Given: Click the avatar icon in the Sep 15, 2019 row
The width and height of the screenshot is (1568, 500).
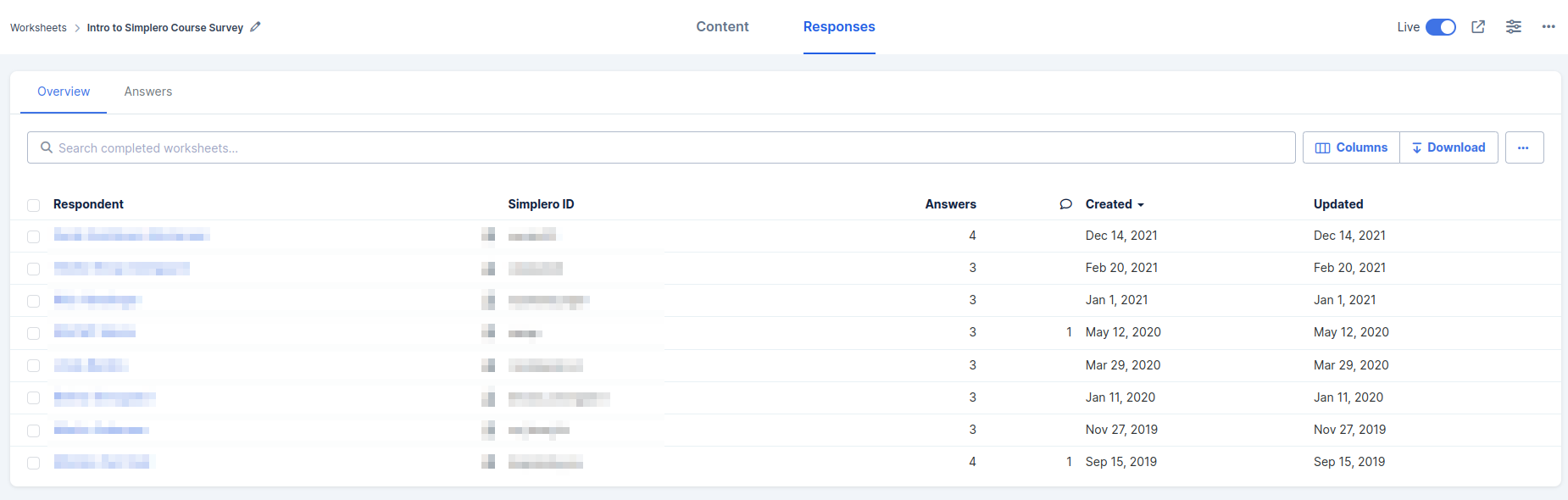Looking at the screenshot, I should [488, 462].
